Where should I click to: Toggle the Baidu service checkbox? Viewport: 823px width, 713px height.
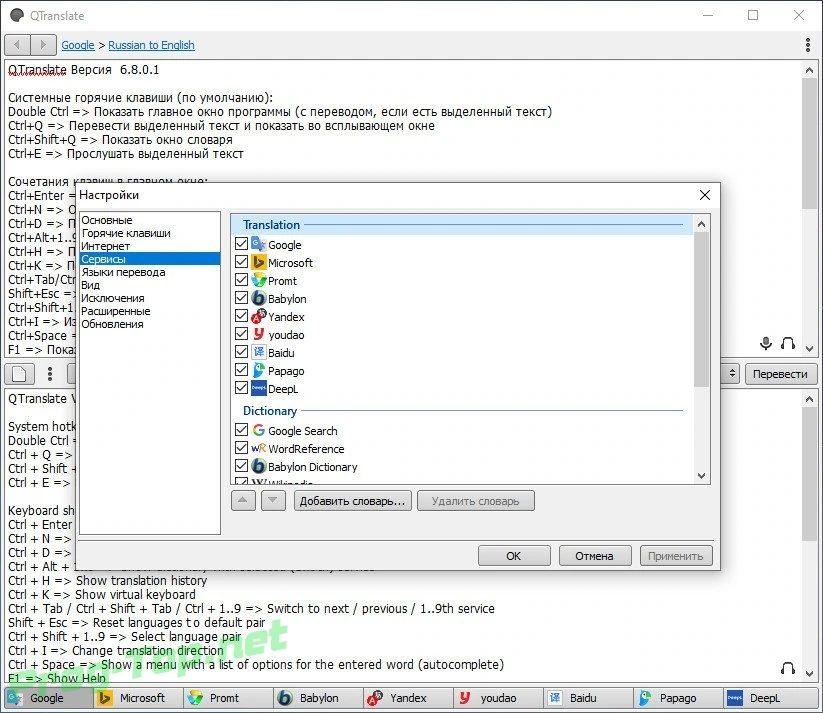[x=241, y=351]
